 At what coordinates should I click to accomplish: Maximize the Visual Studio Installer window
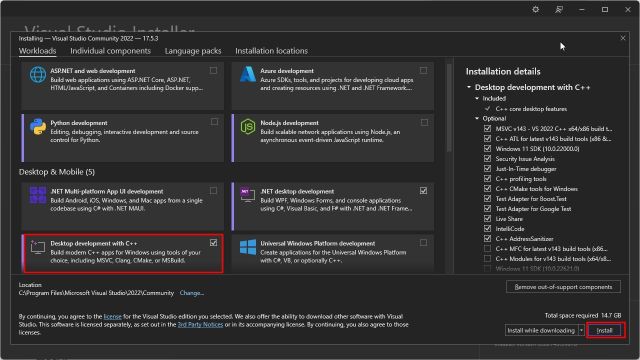[x=605, y=9]
